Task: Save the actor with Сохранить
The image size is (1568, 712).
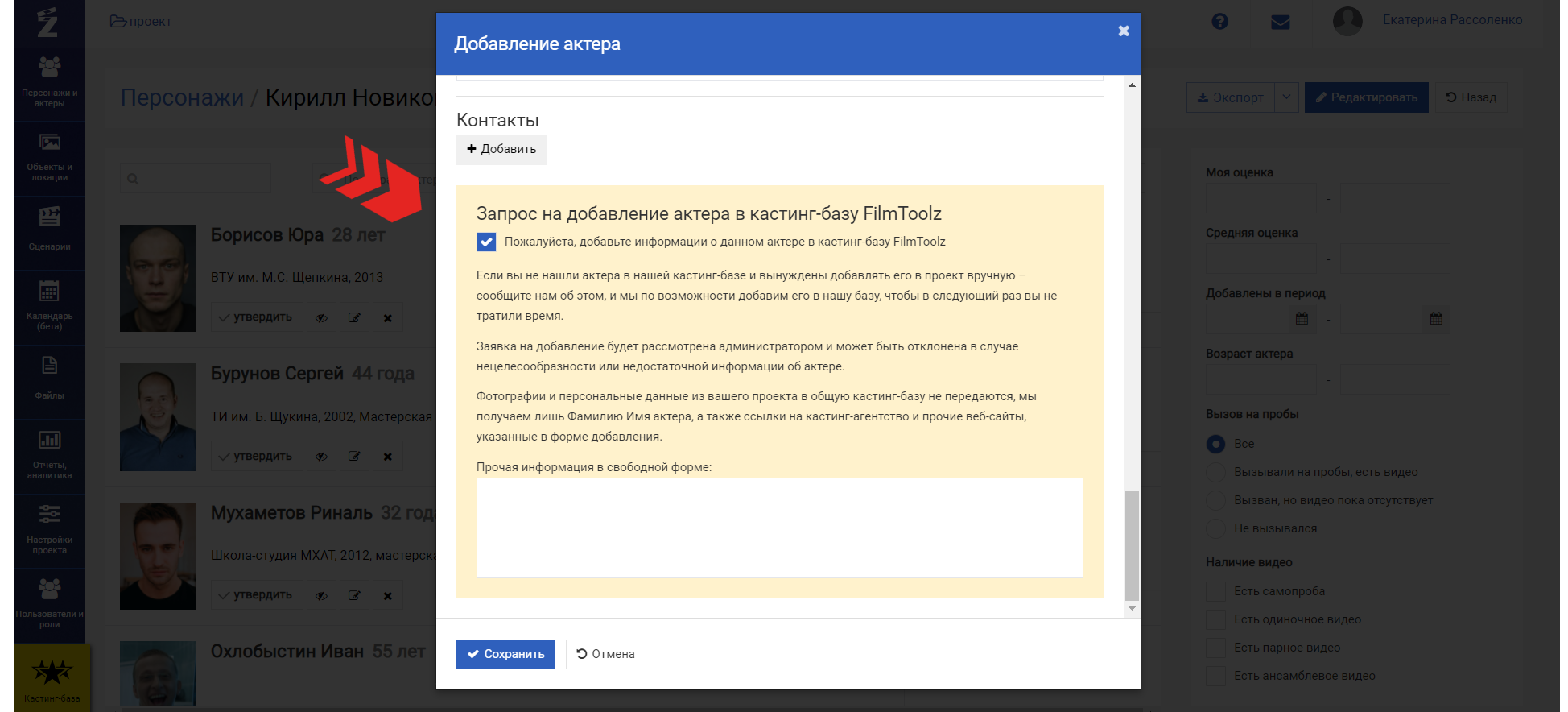Action: pos(505,654)
